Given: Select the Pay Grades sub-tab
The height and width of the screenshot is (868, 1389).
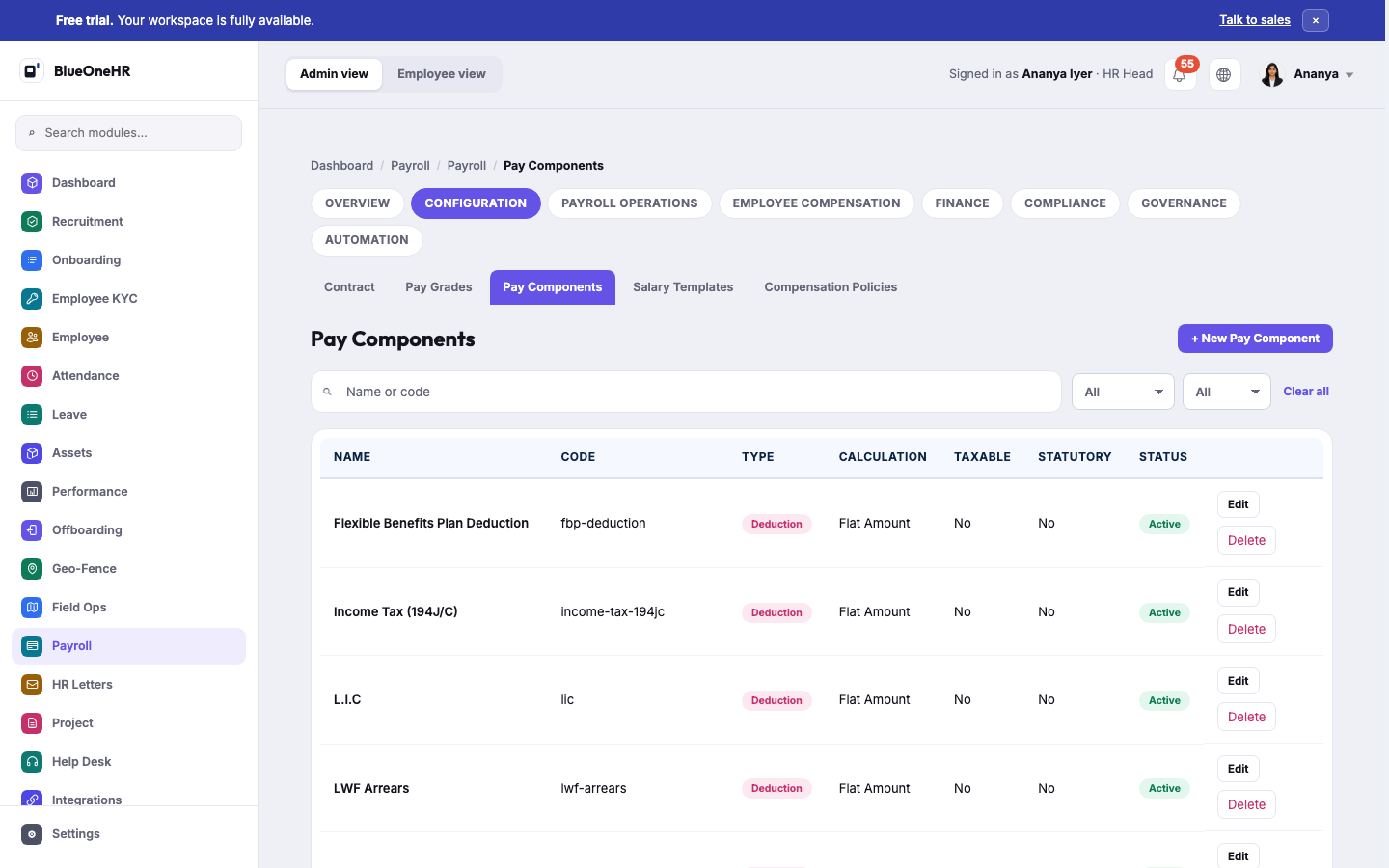Looking at the screenshot, I should [439, 287].
